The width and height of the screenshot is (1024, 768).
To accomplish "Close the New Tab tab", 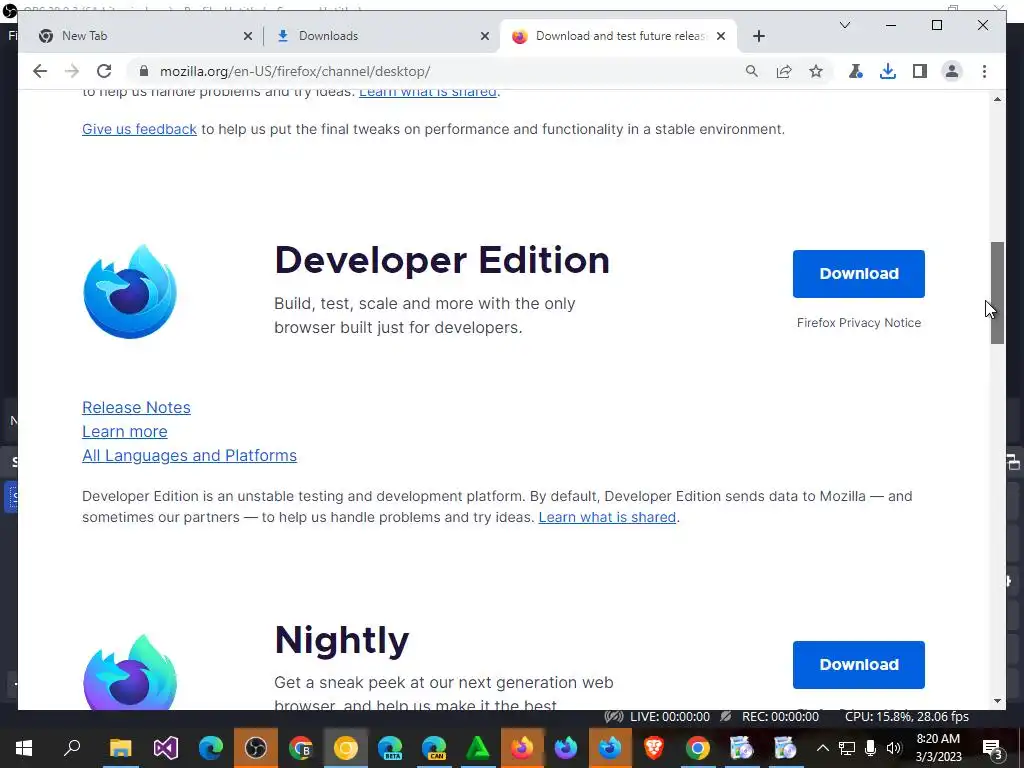I will click(x=248, y=36).
